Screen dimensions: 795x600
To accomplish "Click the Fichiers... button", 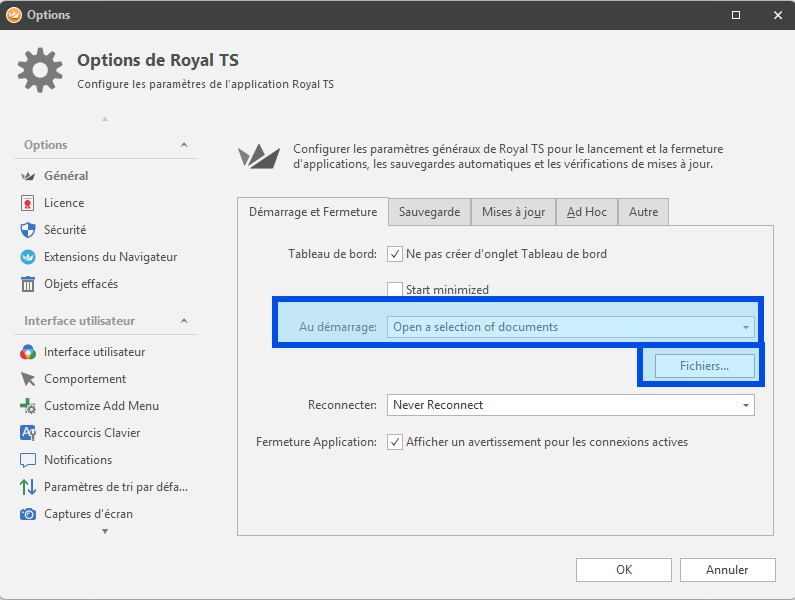I will point(704,366).
